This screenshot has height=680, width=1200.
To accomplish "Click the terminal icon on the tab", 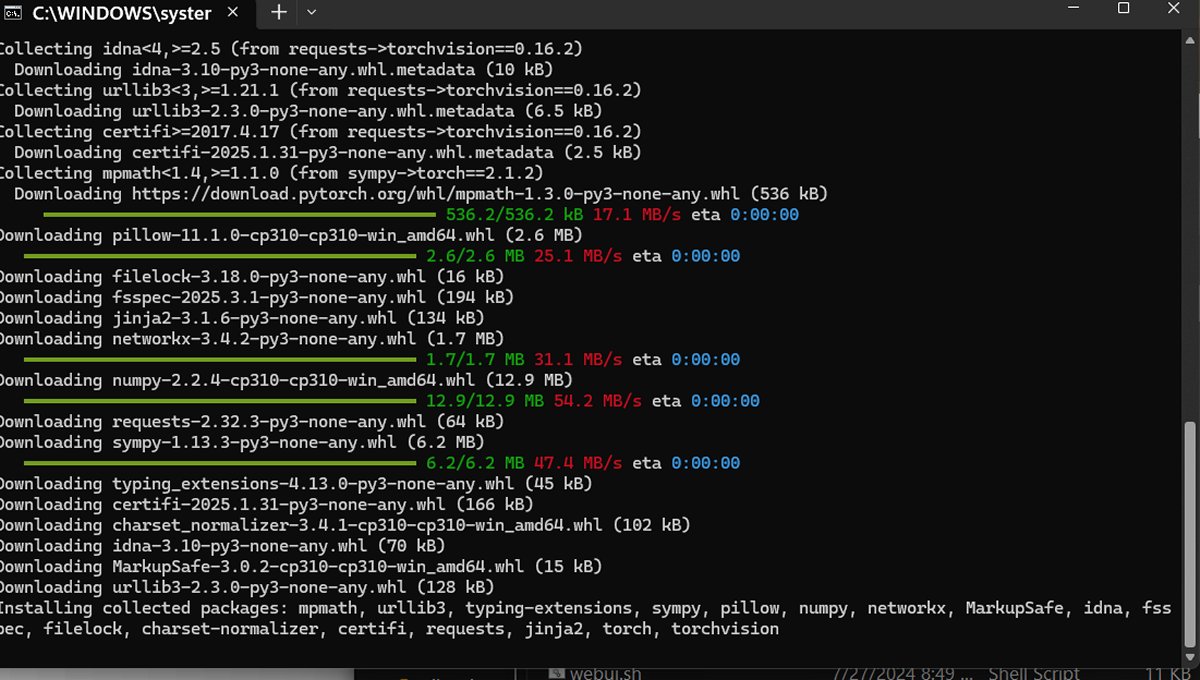I will [14, 13].
